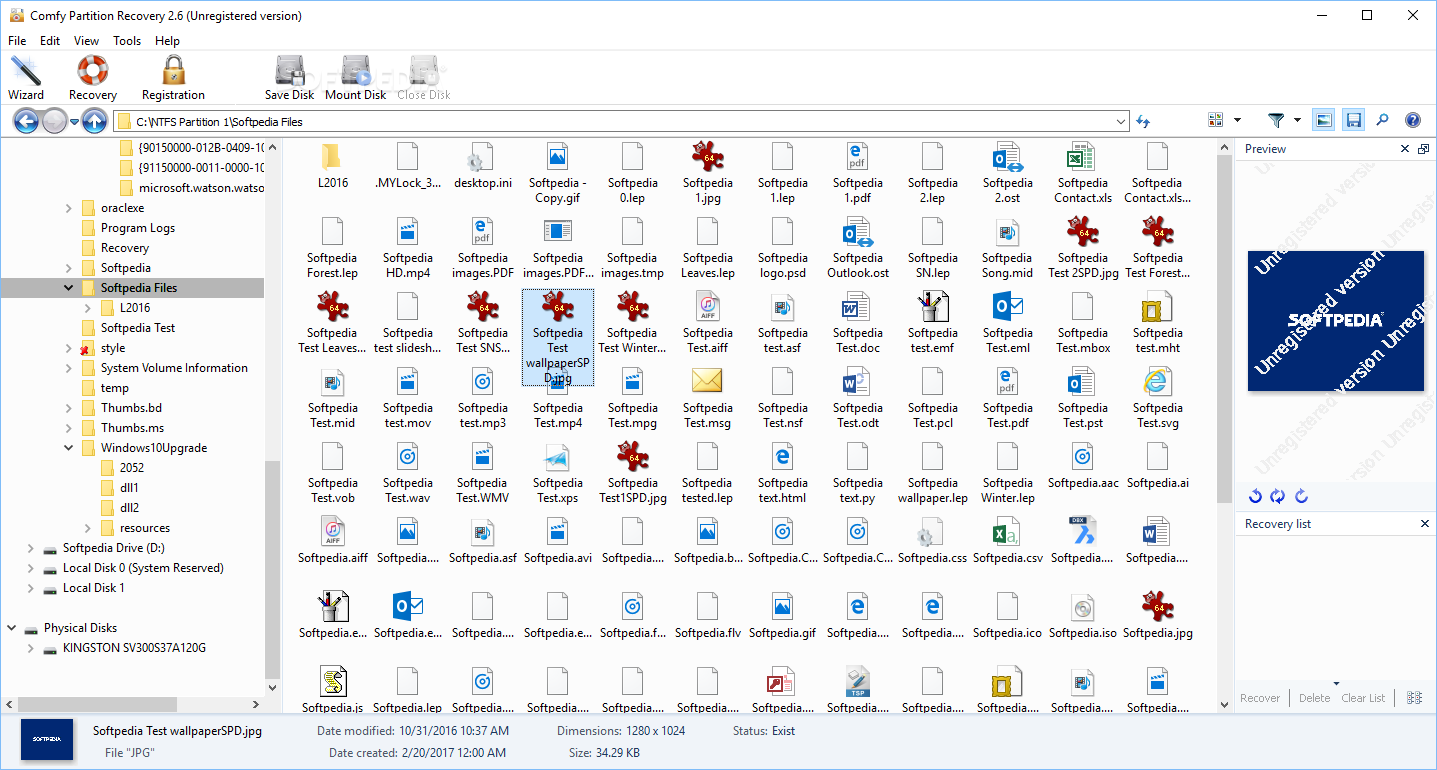Go up one folder level
This screenshot has width=1437, height=770.
point(95,121)
